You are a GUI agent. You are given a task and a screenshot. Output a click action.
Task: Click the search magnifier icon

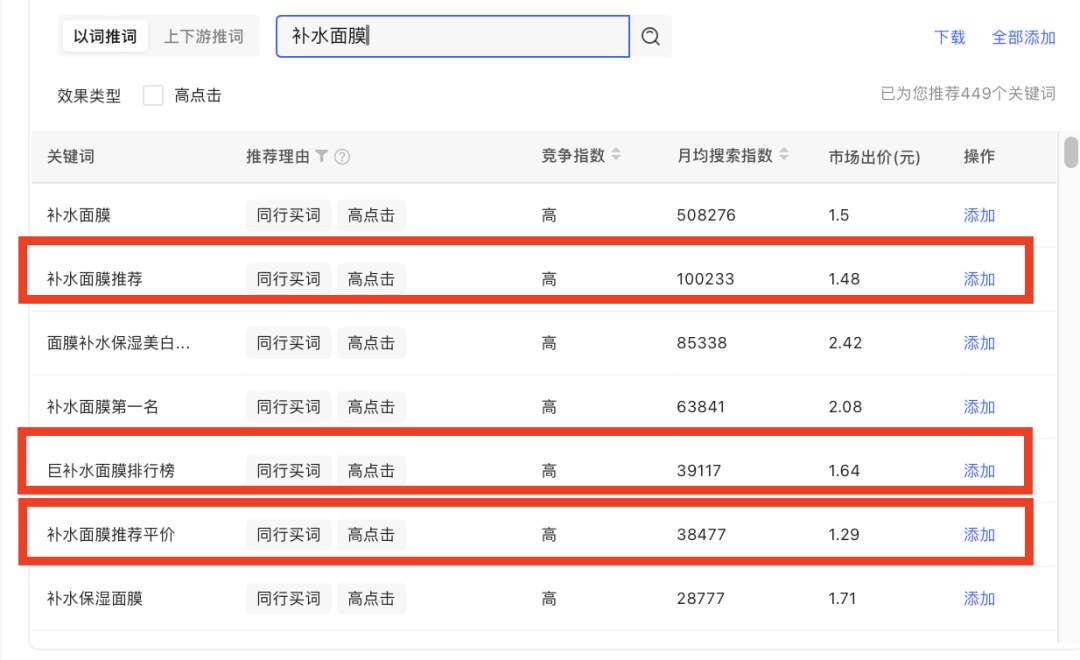coord(650,36)
